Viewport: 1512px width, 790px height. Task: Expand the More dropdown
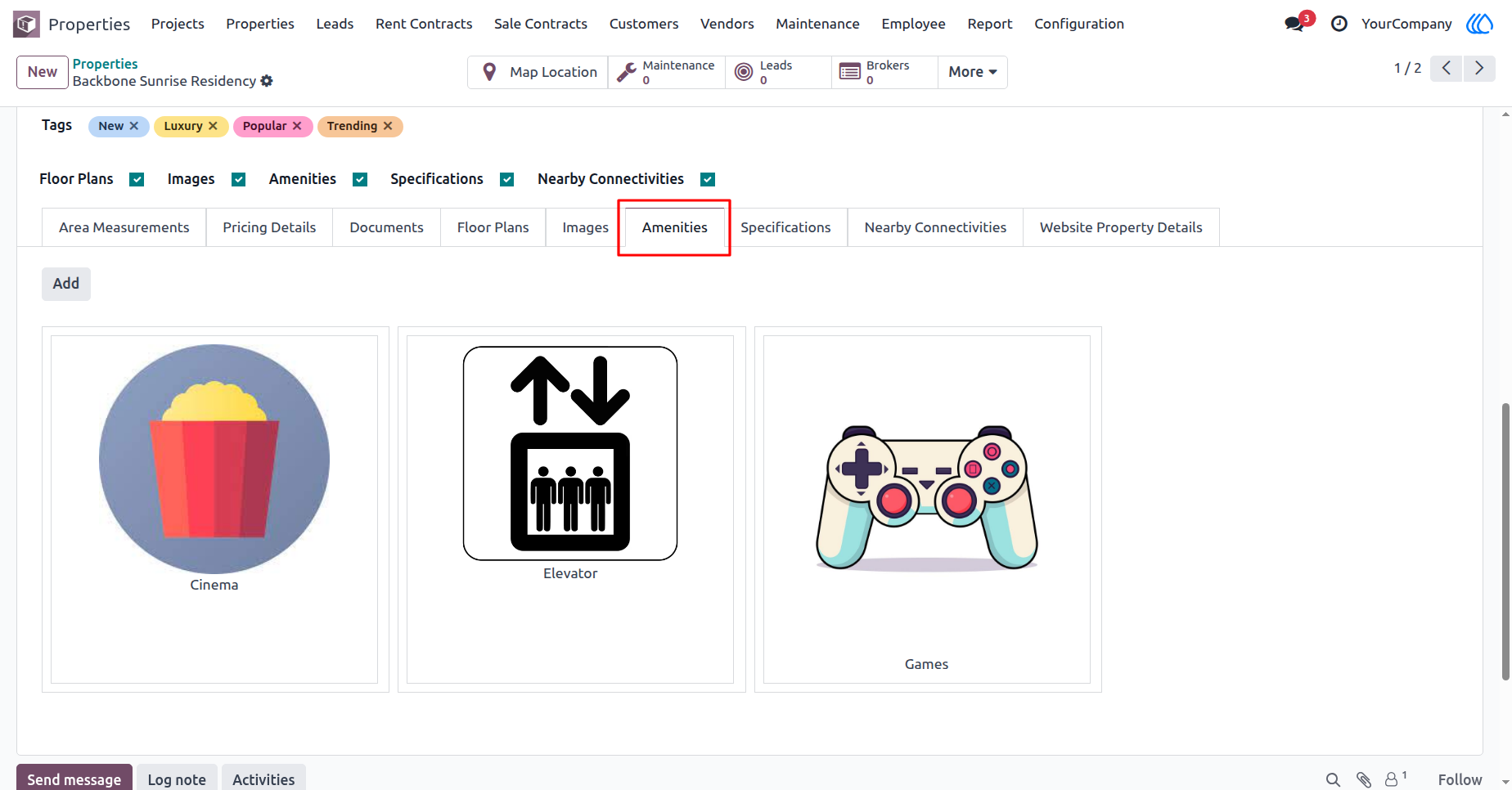click(973, 72)
